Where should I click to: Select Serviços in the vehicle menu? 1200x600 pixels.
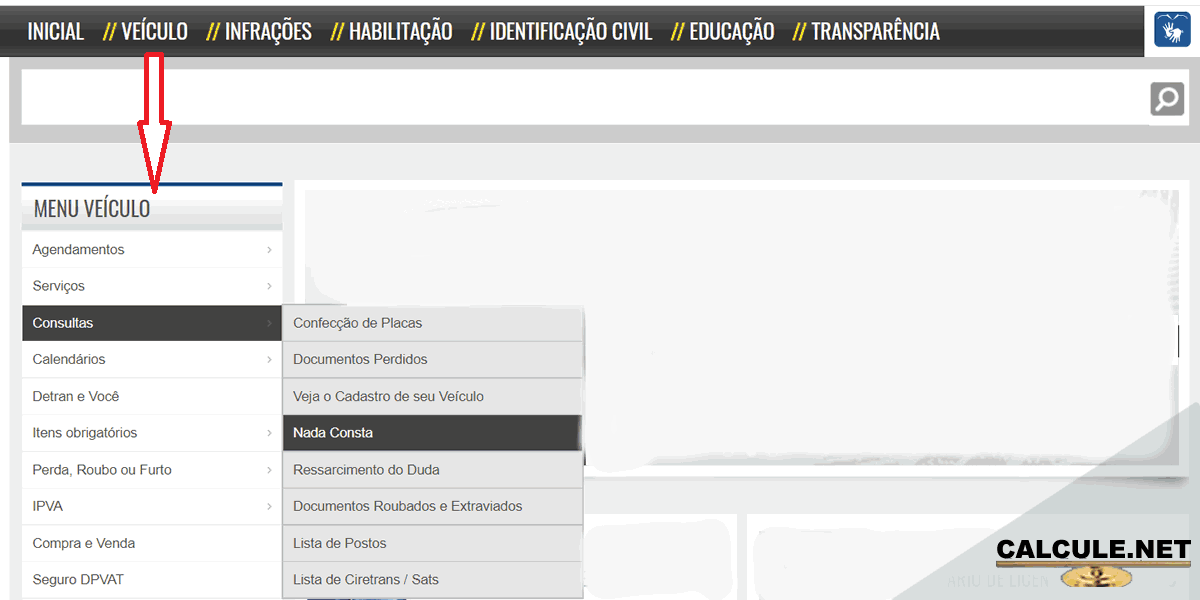[152, 286]
